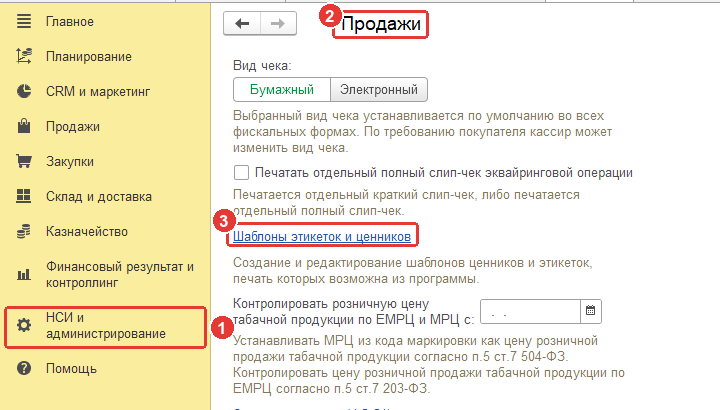Screen dimensions: 720x410
Task: Open the Казначейство section
Action: [87, 231]
